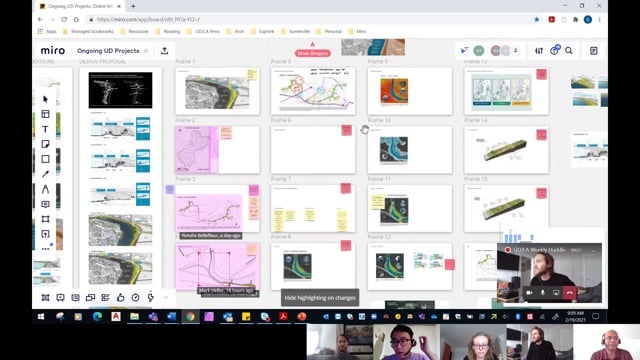
Task: Open the comments panel in bottom toolbar
Action: click(60, 298)
